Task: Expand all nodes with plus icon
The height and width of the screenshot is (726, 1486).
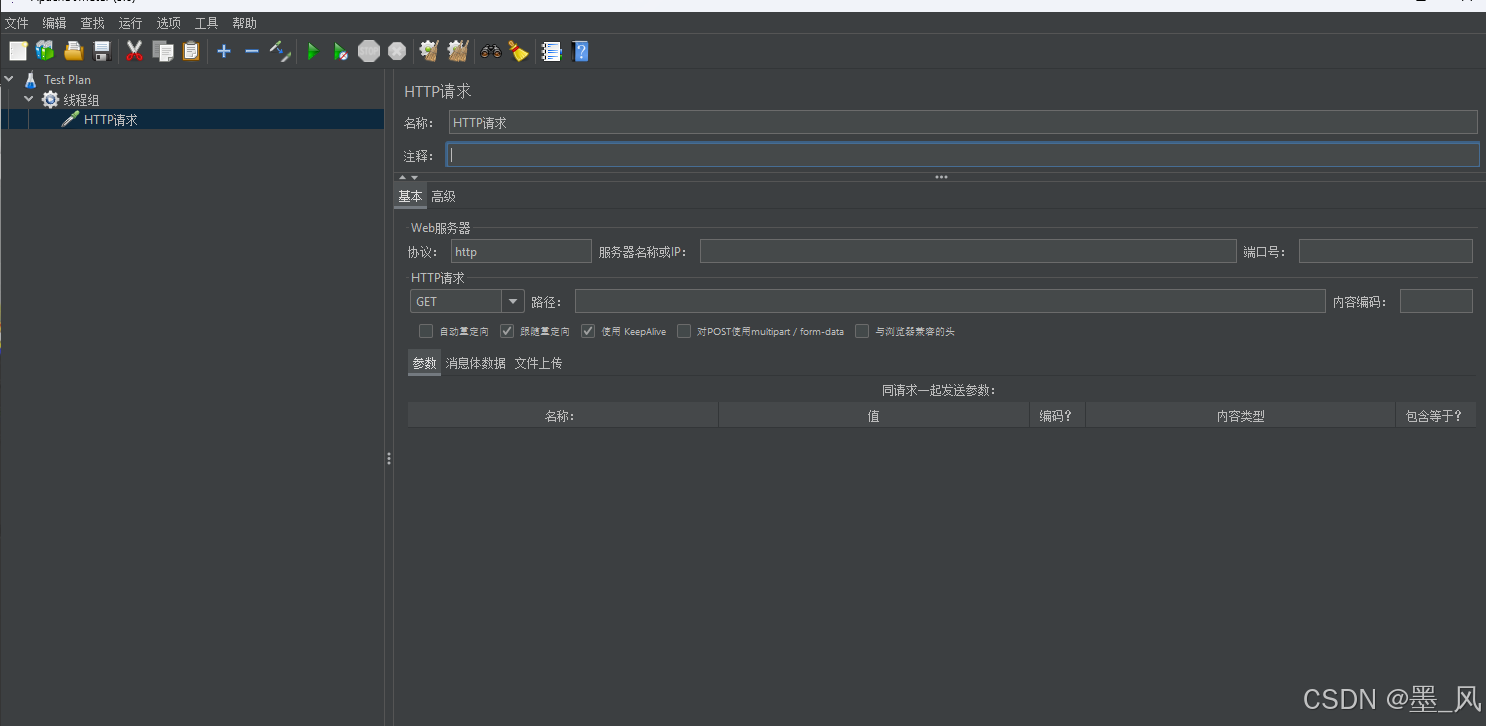Action: click(x=224, y=51)
